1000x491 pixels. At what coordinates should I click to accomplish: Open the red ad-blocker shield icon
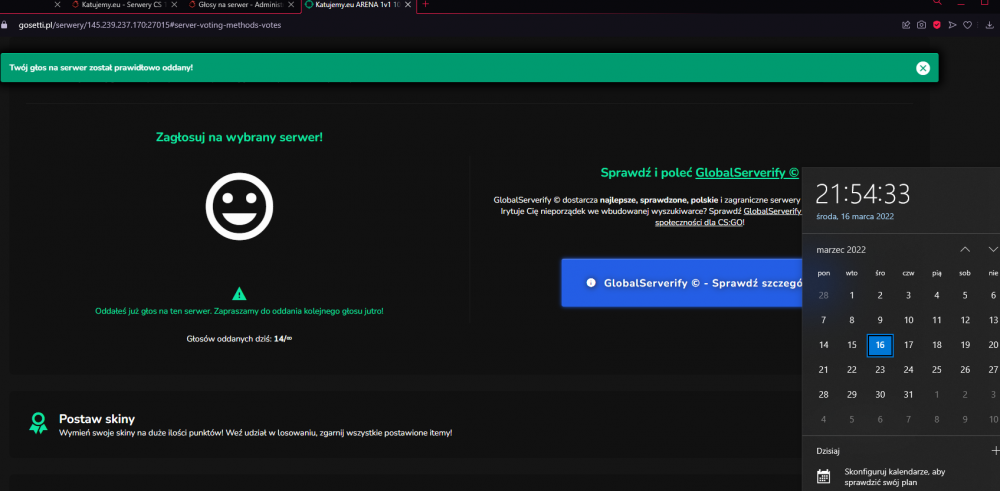coord(937,25)
